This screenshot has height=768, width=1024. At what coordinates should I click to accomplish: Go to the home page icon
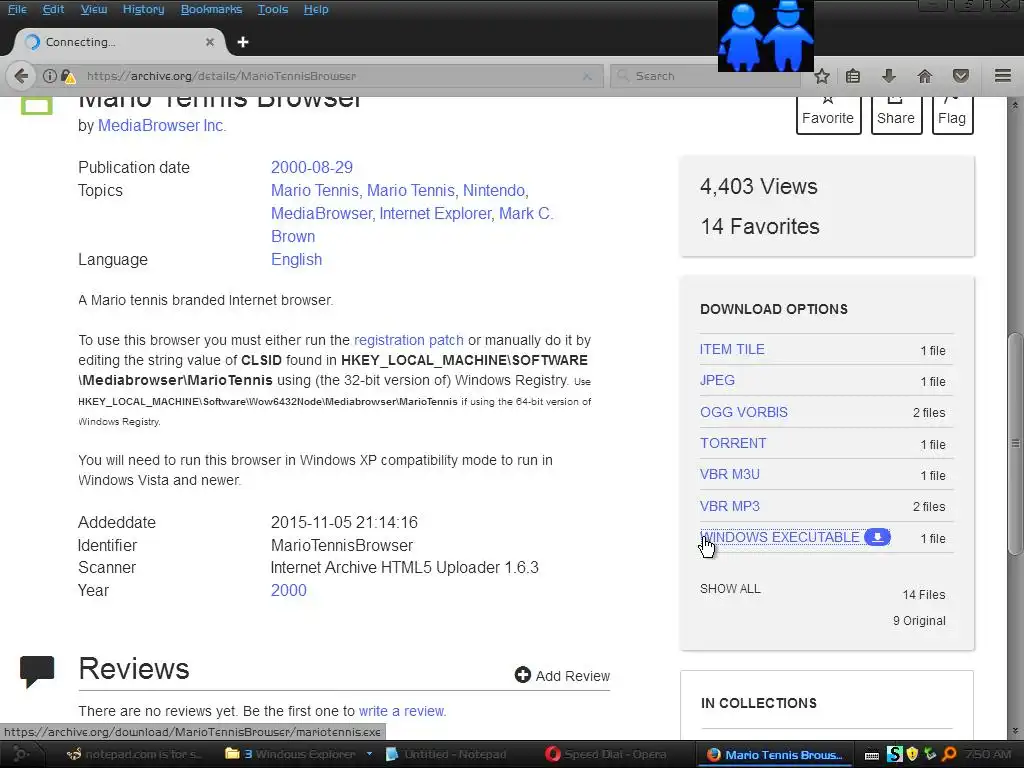[924, 76]
